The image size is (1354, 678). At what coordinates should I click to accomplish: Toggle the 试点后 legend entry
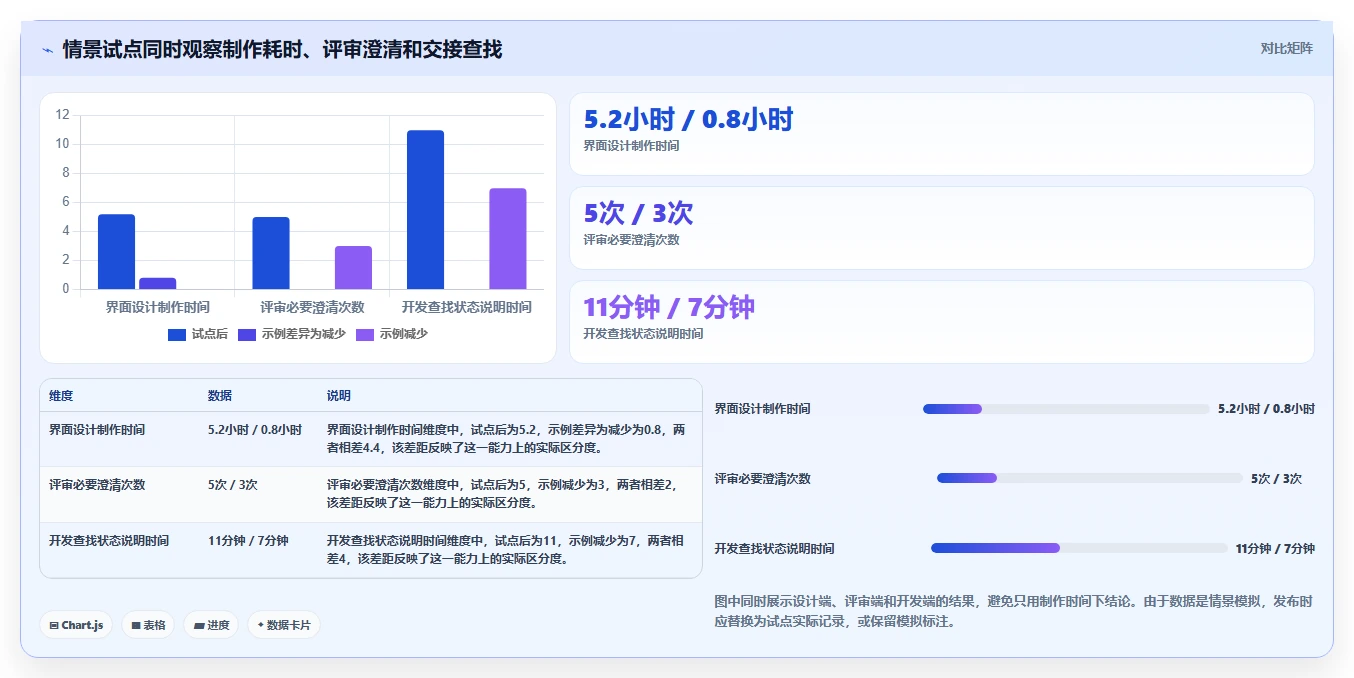199,334
